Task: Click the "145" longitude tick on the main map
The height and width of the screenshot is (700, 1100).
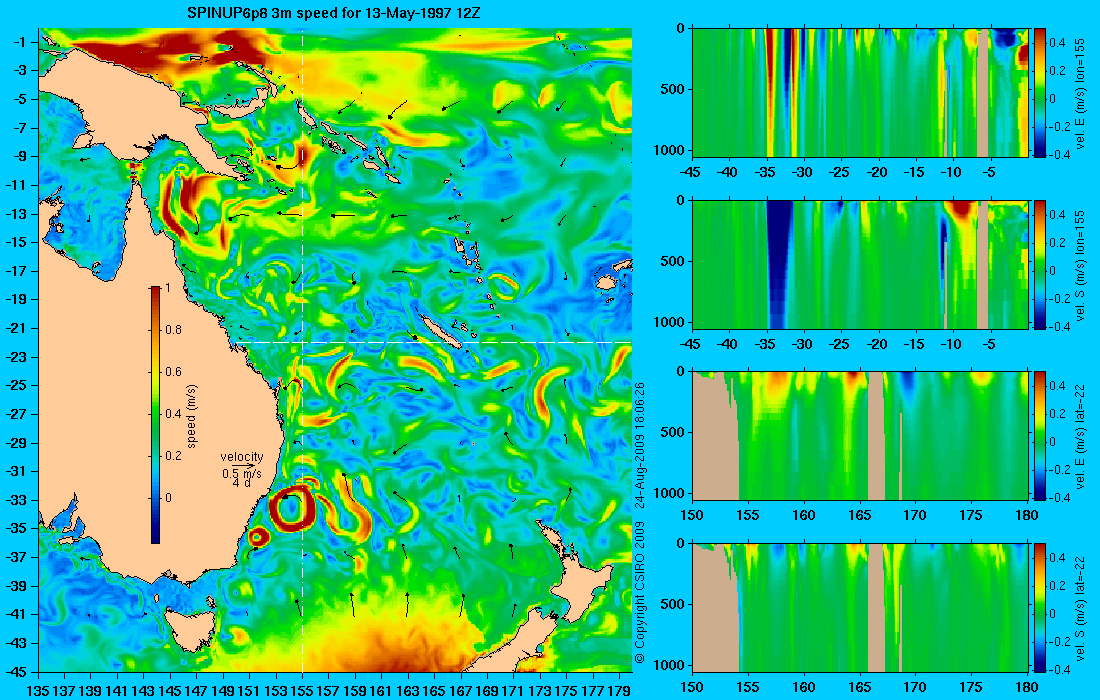Action: [170, 691]
